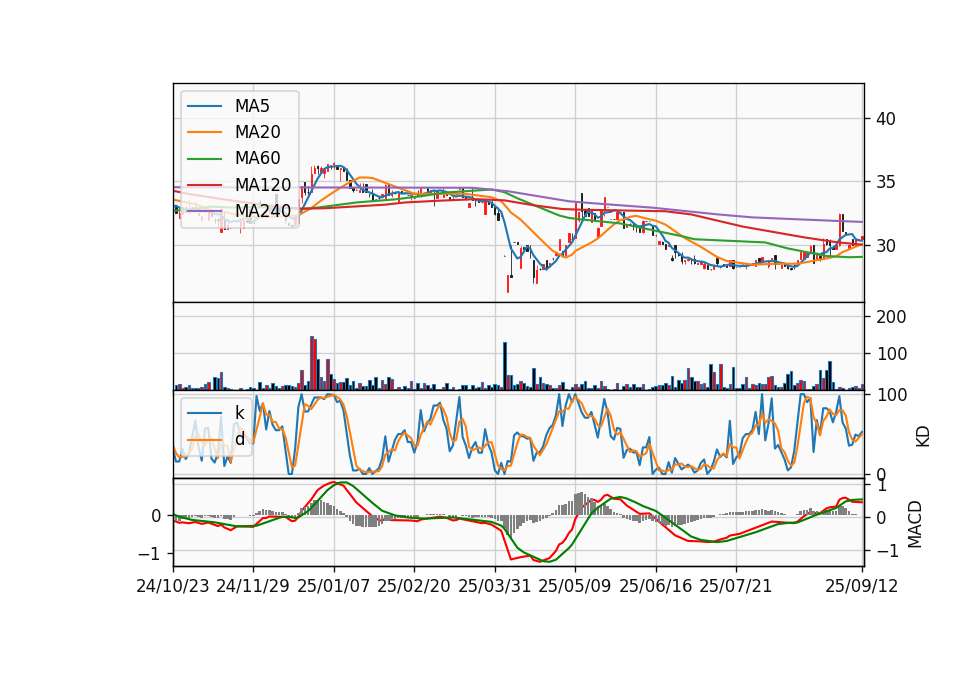This screenshot has height=690, width=960.
Task: Click the KD axis title
Action: coord(923,436)
